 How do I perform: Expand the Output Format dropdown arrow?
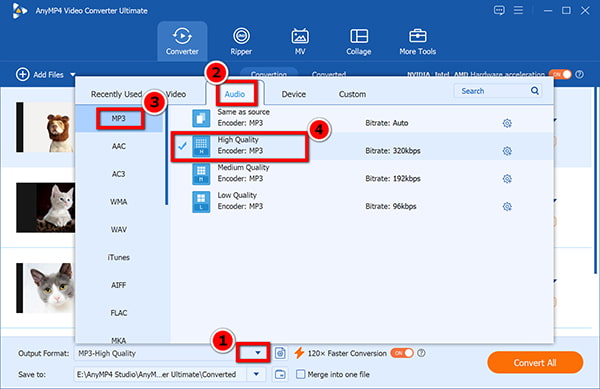point(258,353)
